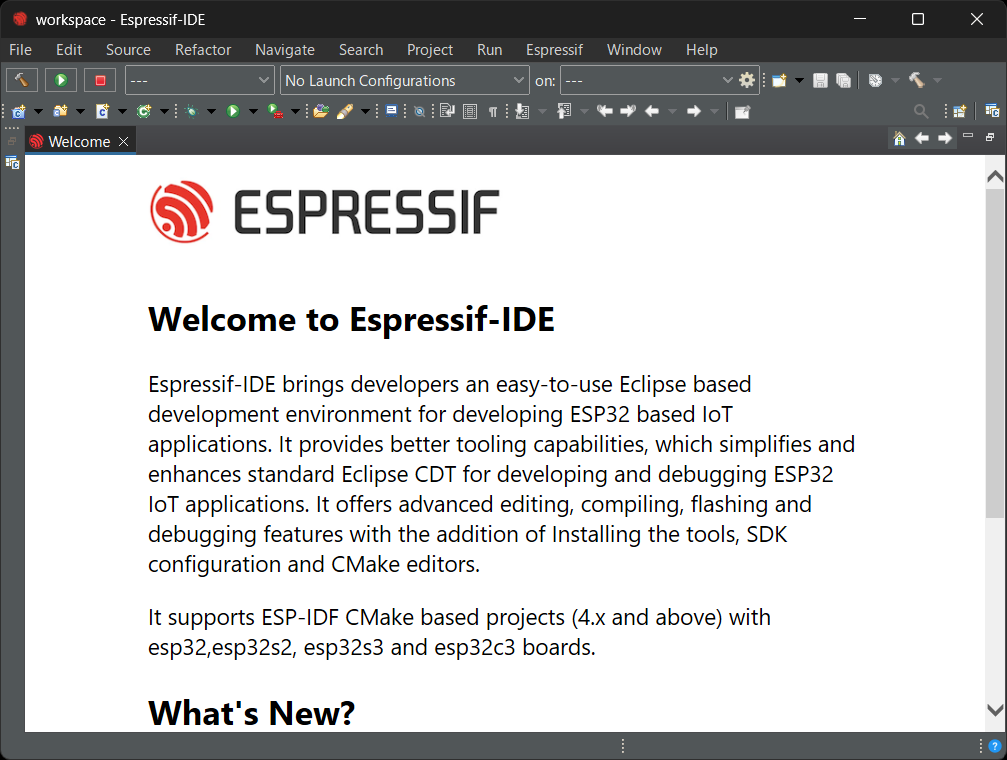Image resolution: width=1007 pixels, height=760 pixels.
Task: Open the Help menu
Action: (x=701, y=49)
